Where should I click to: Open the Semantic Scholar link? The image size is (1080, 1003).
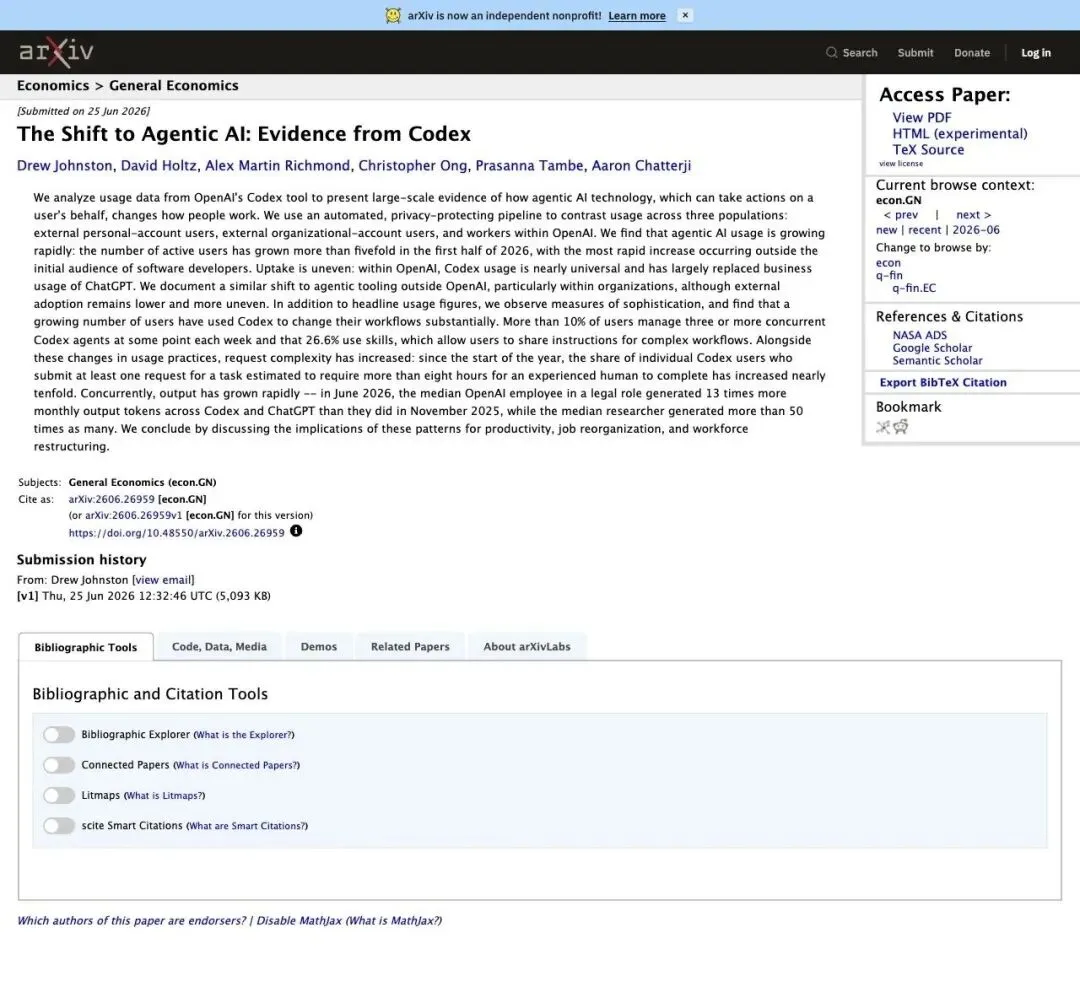pos(937,360)
